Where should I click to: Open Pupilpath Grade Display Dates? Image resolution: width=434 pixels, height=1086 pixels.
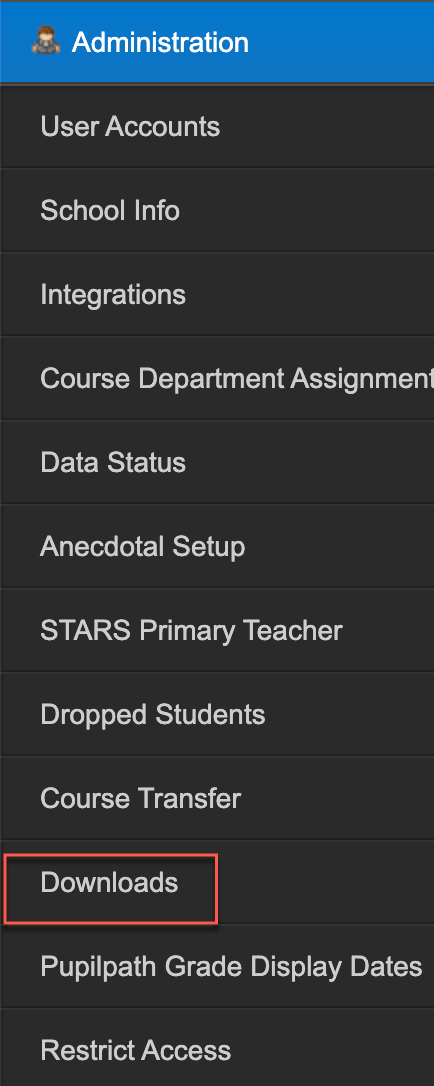pyautogui.click(x=217, y=966)
